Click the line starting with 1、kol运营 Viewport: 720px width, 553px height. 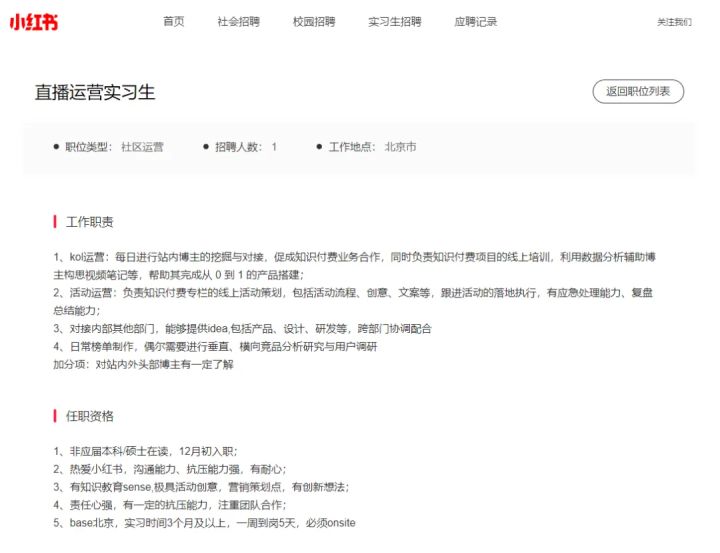(x=354, y=257)
